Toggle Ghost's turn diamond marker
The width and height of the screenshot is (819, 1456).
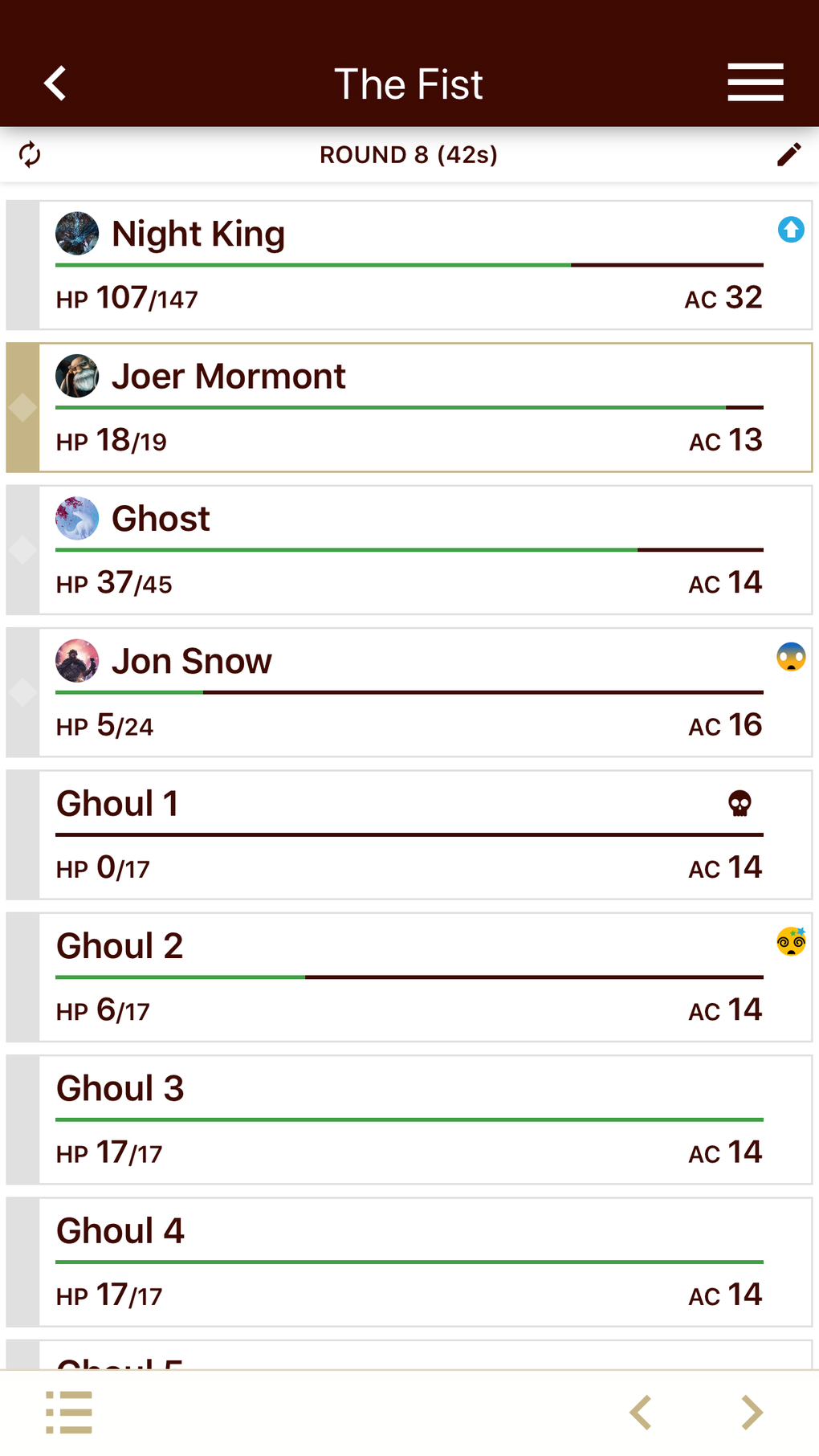pyautogui.click(x=22, y=550)
